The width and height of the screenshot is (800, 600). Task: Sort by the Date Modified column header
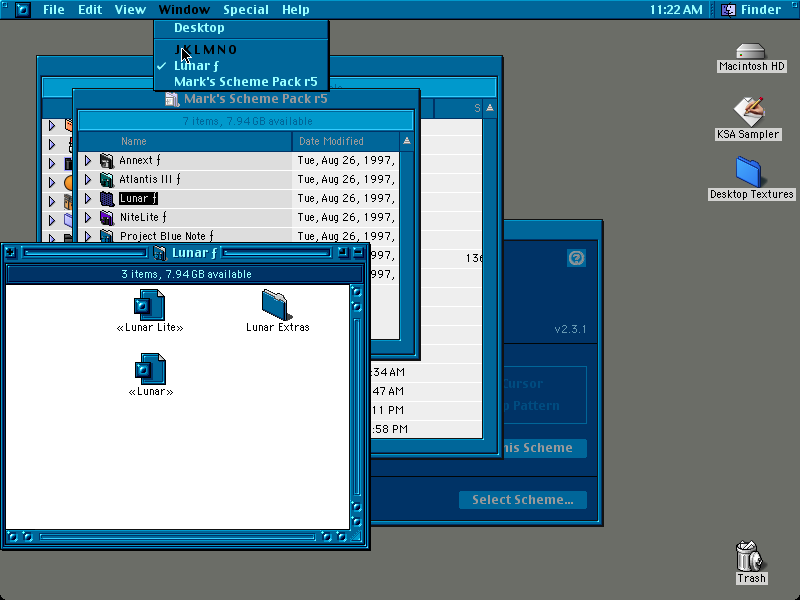coord(346,141)
